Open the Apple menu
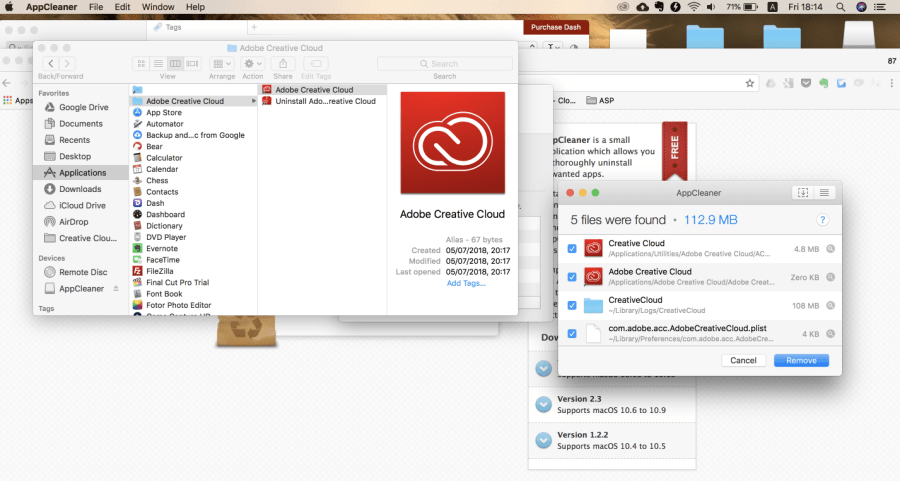 tap(9, 7)
